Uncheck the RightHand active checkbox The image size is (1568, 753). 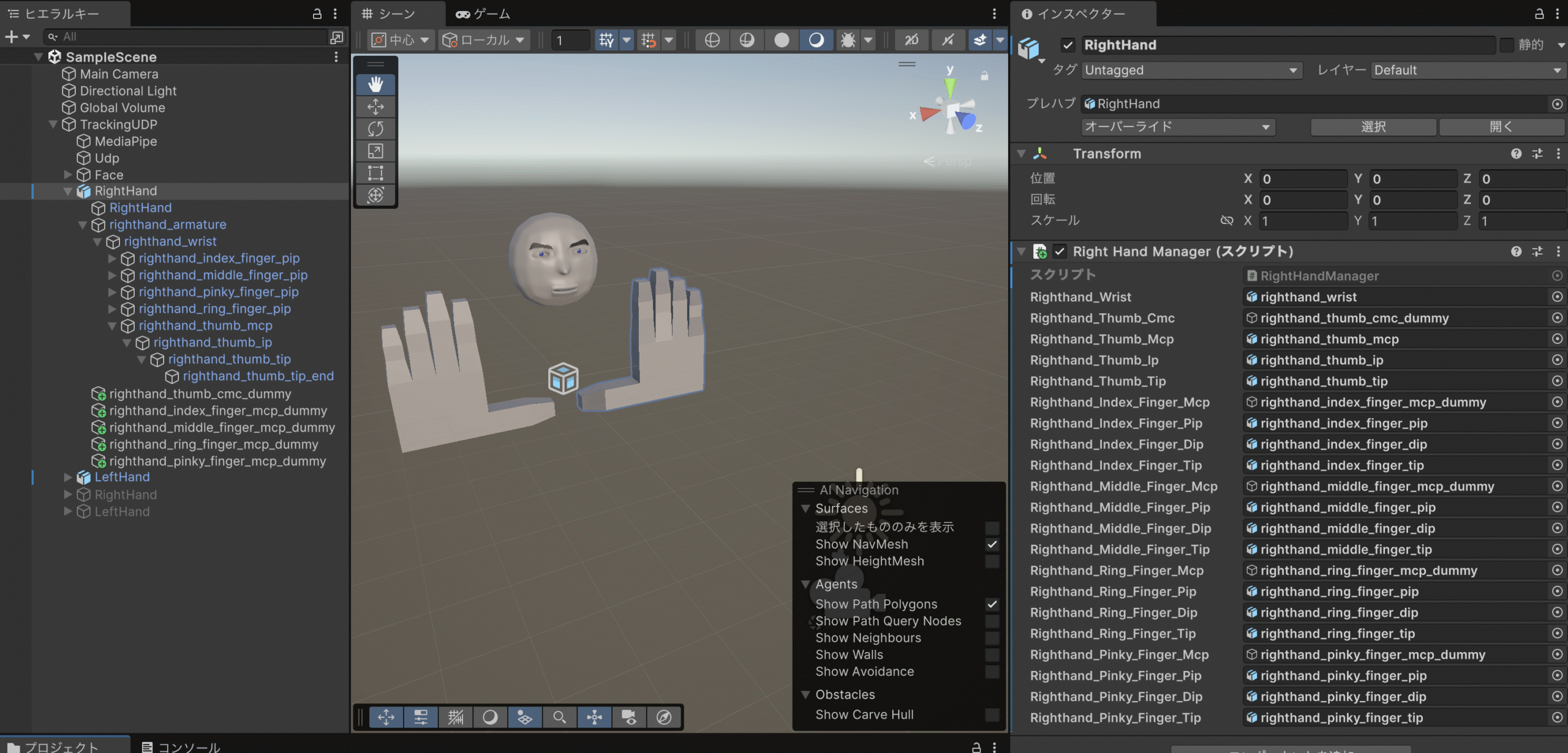[x=1068, y=45]
